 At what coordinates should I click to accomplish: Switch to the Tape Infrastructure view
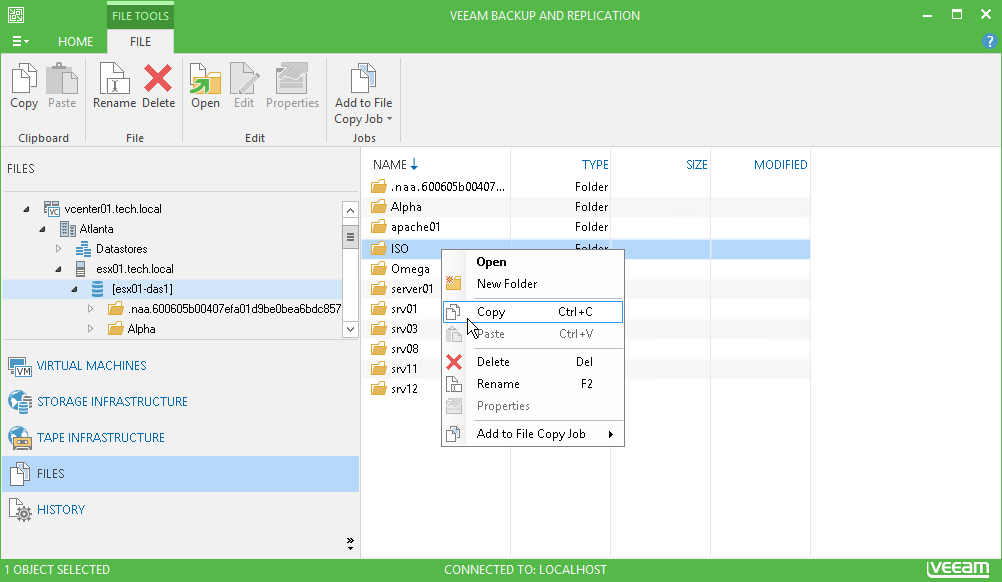[x=100, y=438]
